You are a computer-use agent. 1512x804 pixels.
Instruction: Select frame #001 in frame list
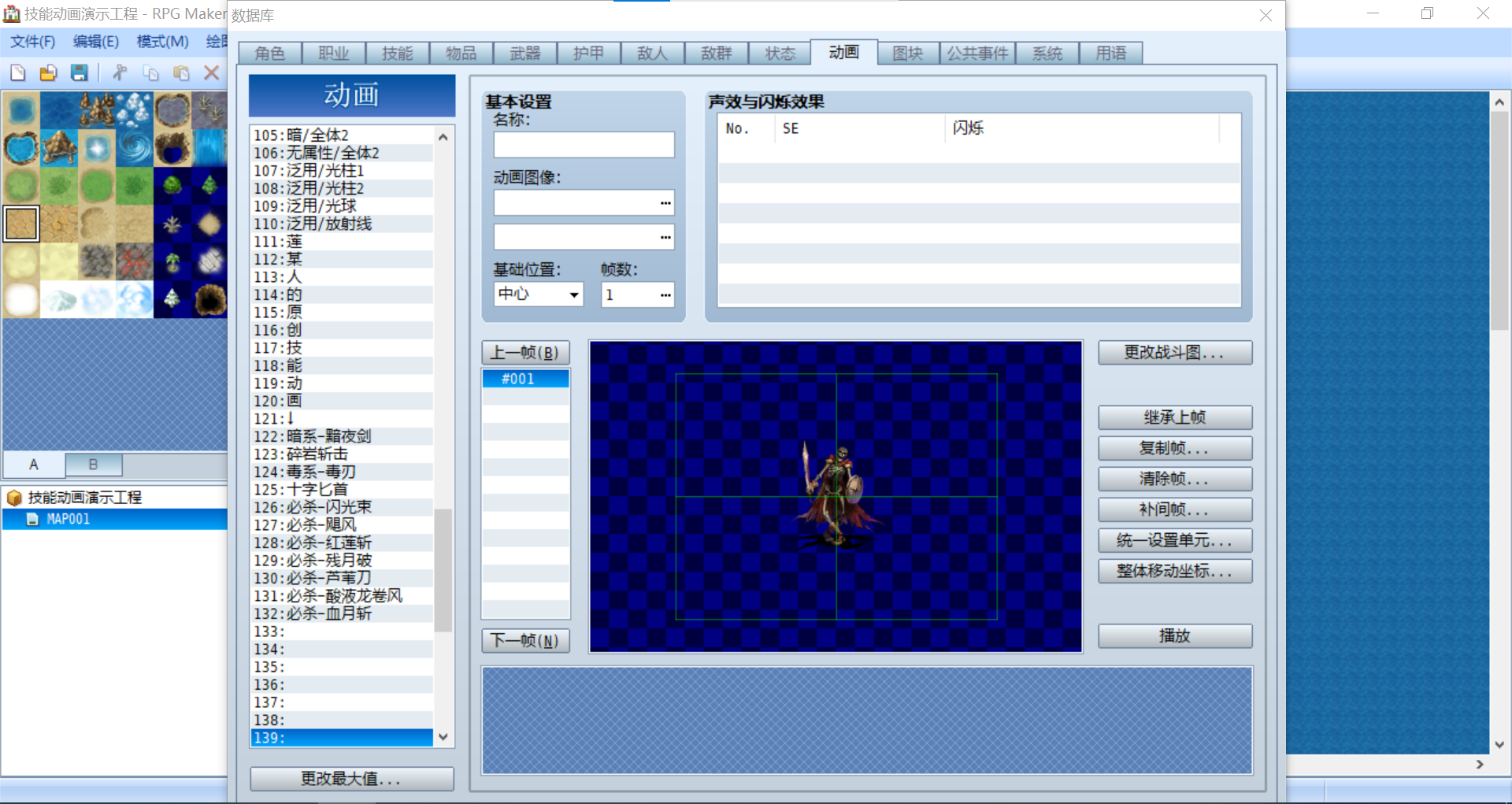point(525,379)
